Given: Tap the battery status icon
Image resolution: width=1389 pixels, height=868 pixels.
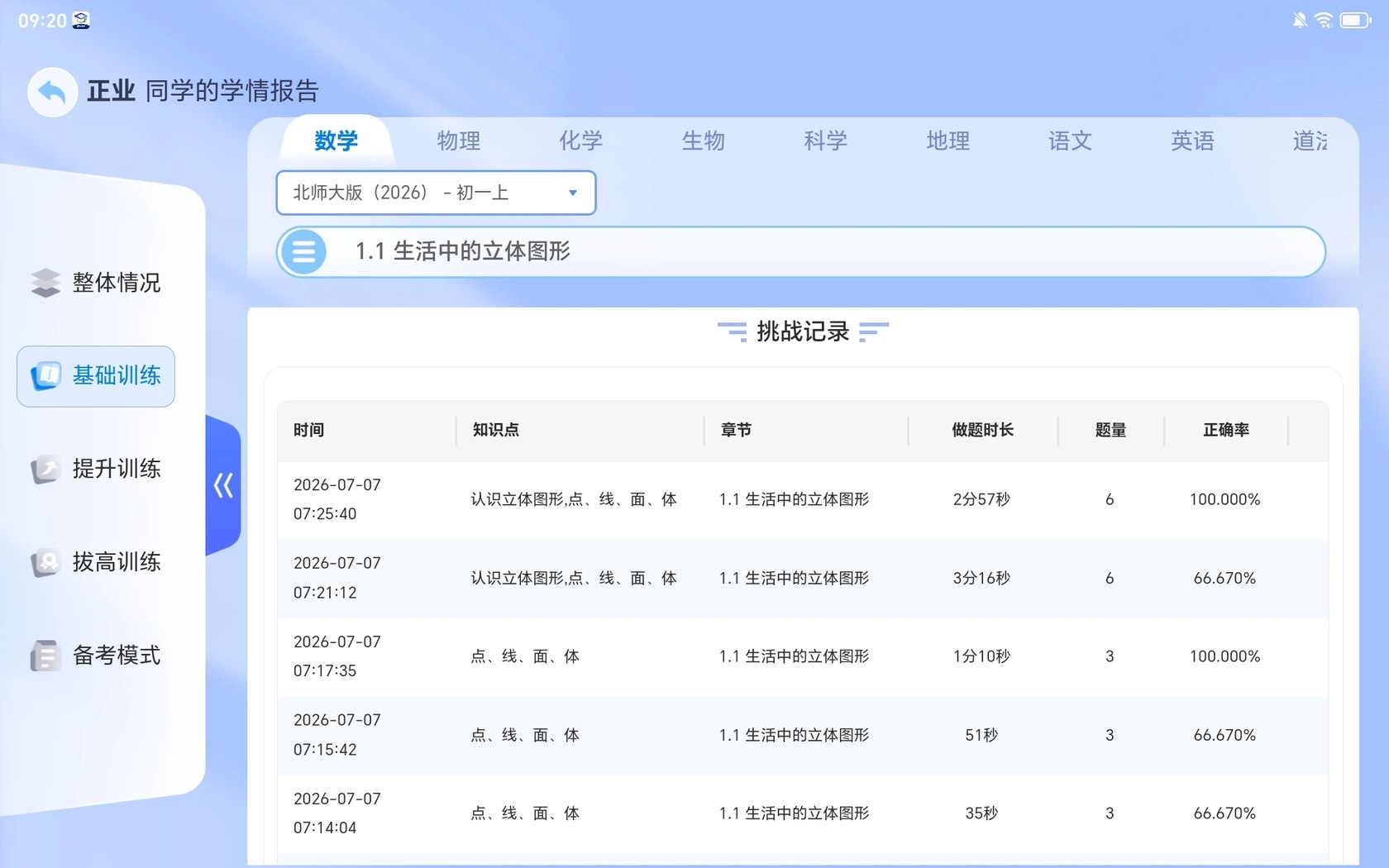Looking at the screenshot, I should [1355, 20].
